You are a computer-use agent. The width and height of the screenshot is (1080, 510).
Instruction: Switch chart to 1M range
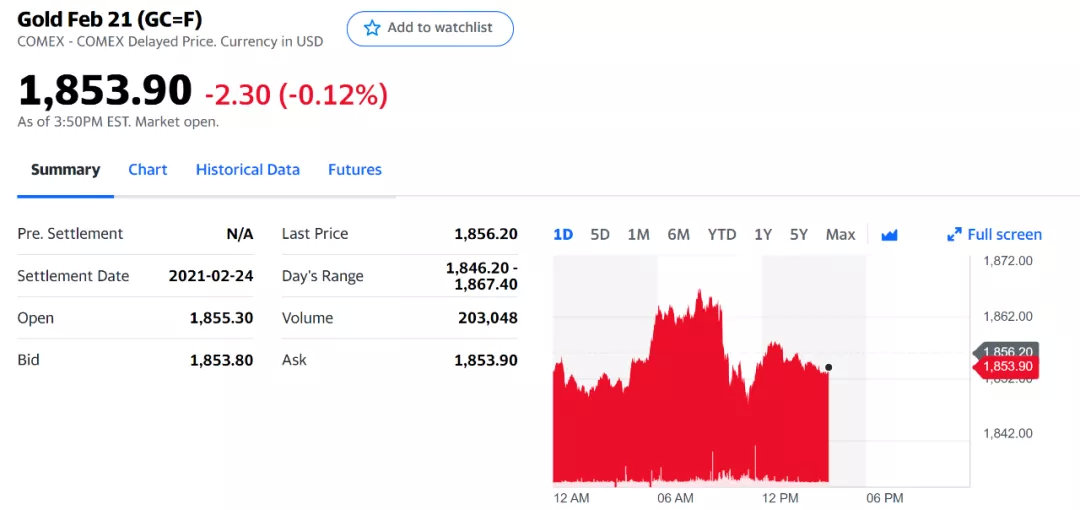(638, 235)
